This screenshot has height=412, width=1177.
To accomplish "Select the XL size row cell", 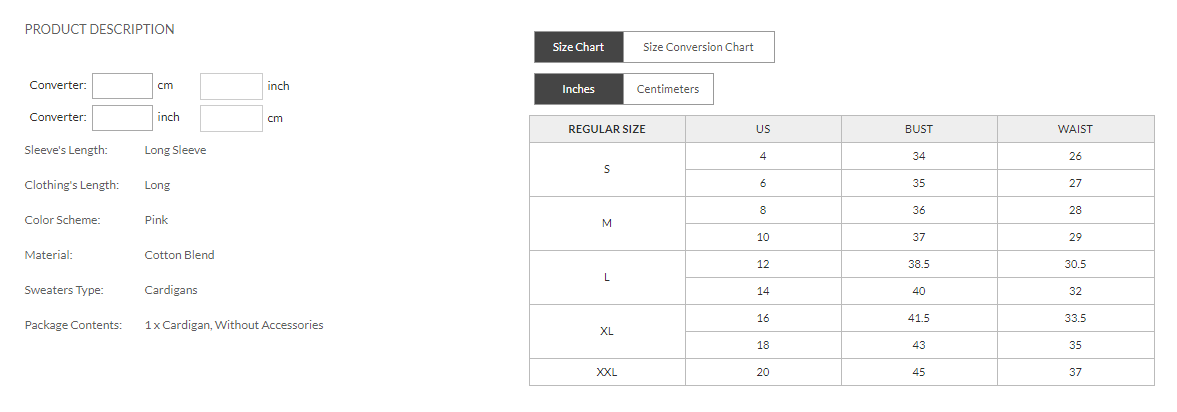I will [607, 332].
